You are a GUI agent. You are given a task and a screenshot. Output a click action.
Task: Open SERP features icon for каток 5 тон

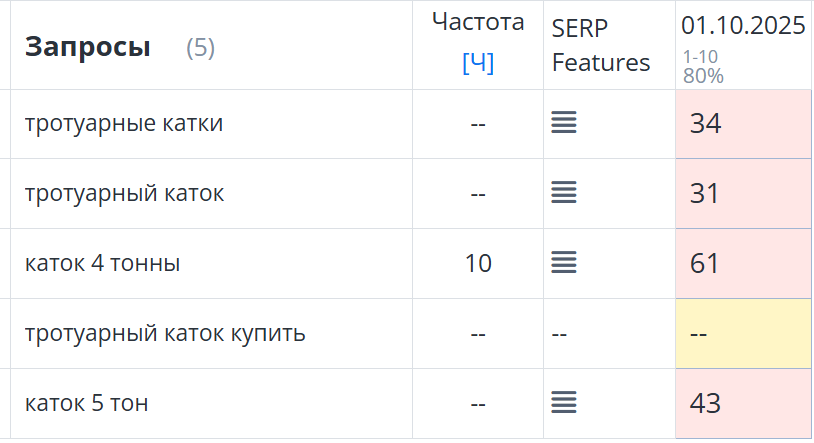564,403
